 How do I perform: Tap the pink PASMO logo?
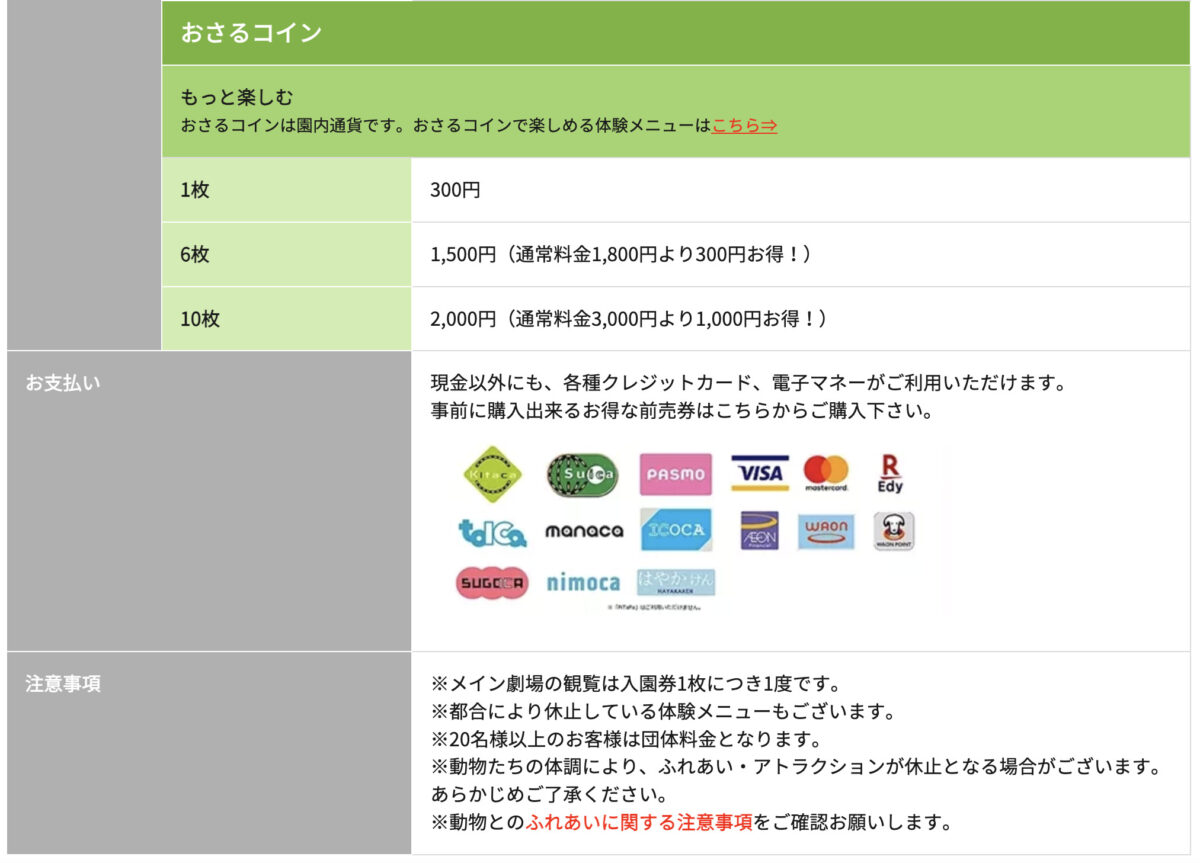675,475
